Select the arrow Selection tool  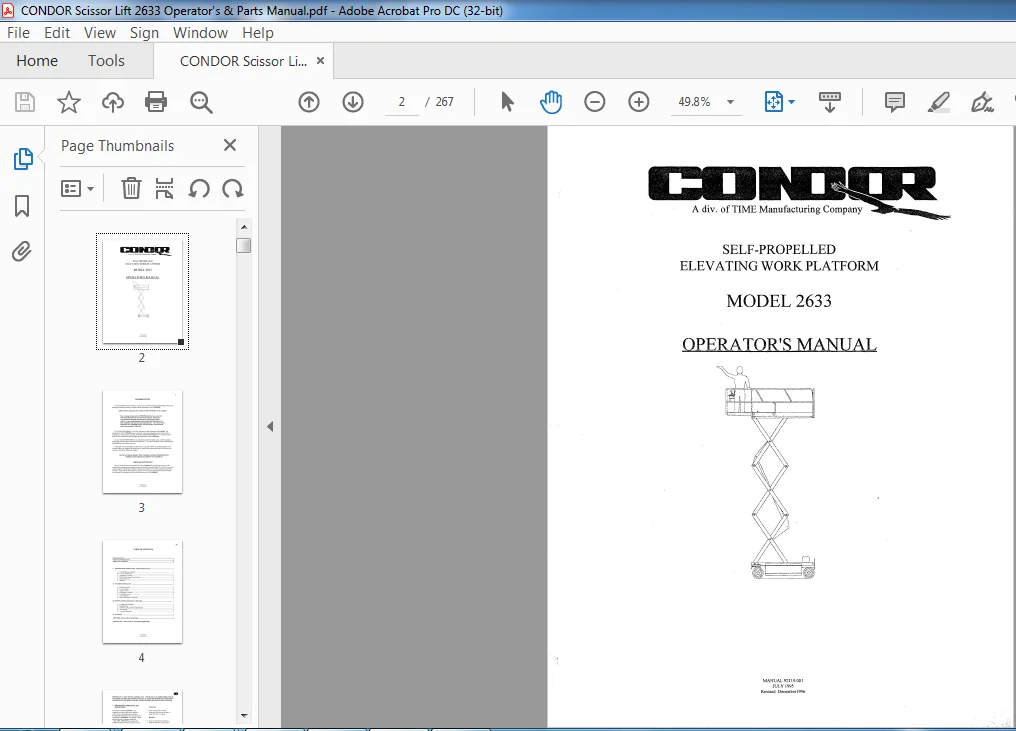[x=507, y=102]
